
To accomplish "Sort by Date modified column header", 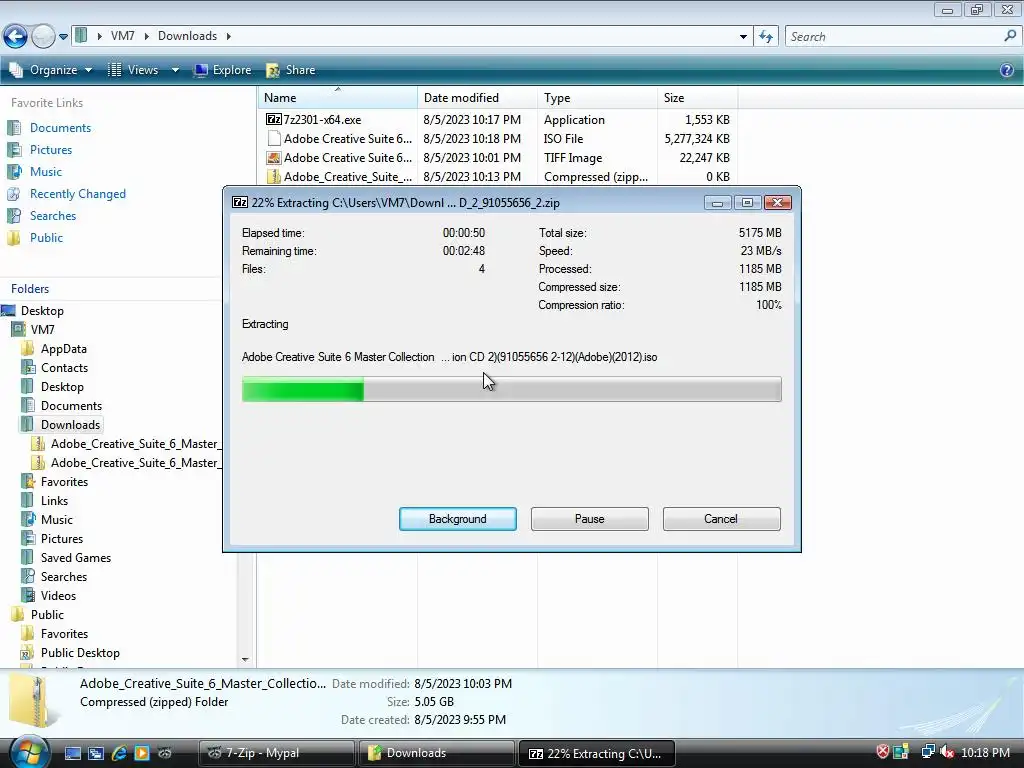I will tap(477, 97).
